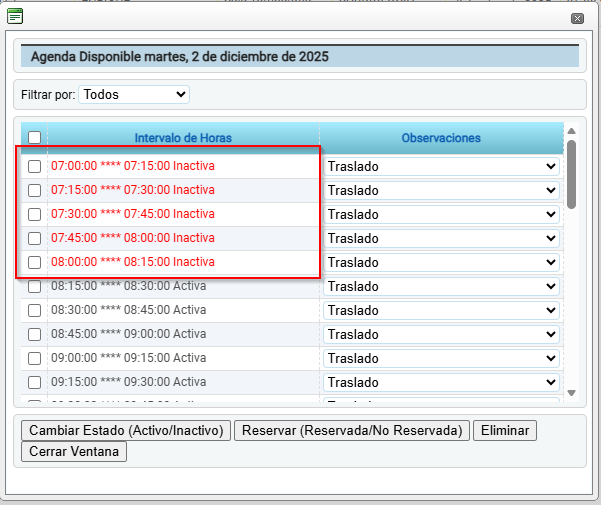Open Observaciones dropdown for 07:00:00 slot
The image size is (601, 505).
pyautogui.click(x=441, y=166)
